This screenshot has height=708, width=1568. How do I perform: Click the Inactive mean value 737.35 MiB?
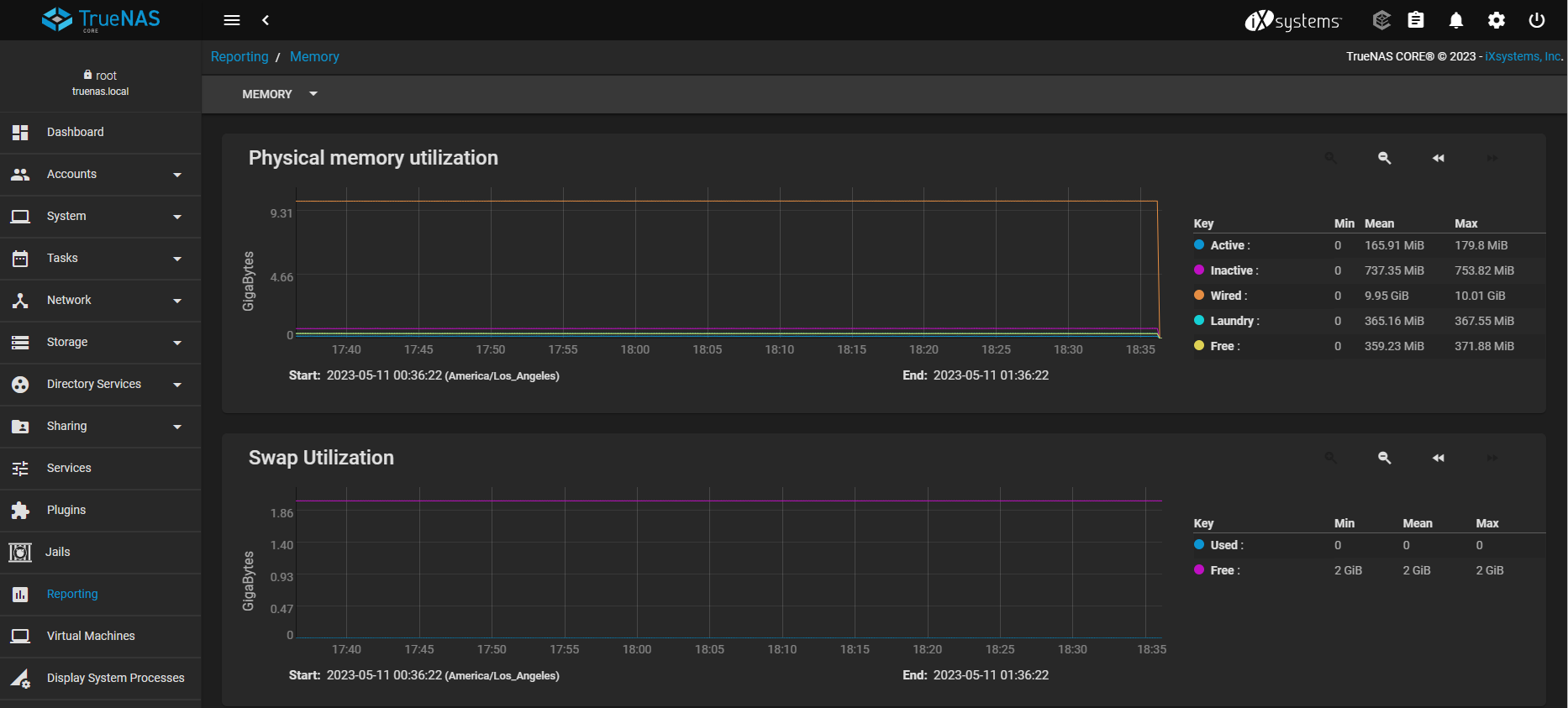(1394, 270)
